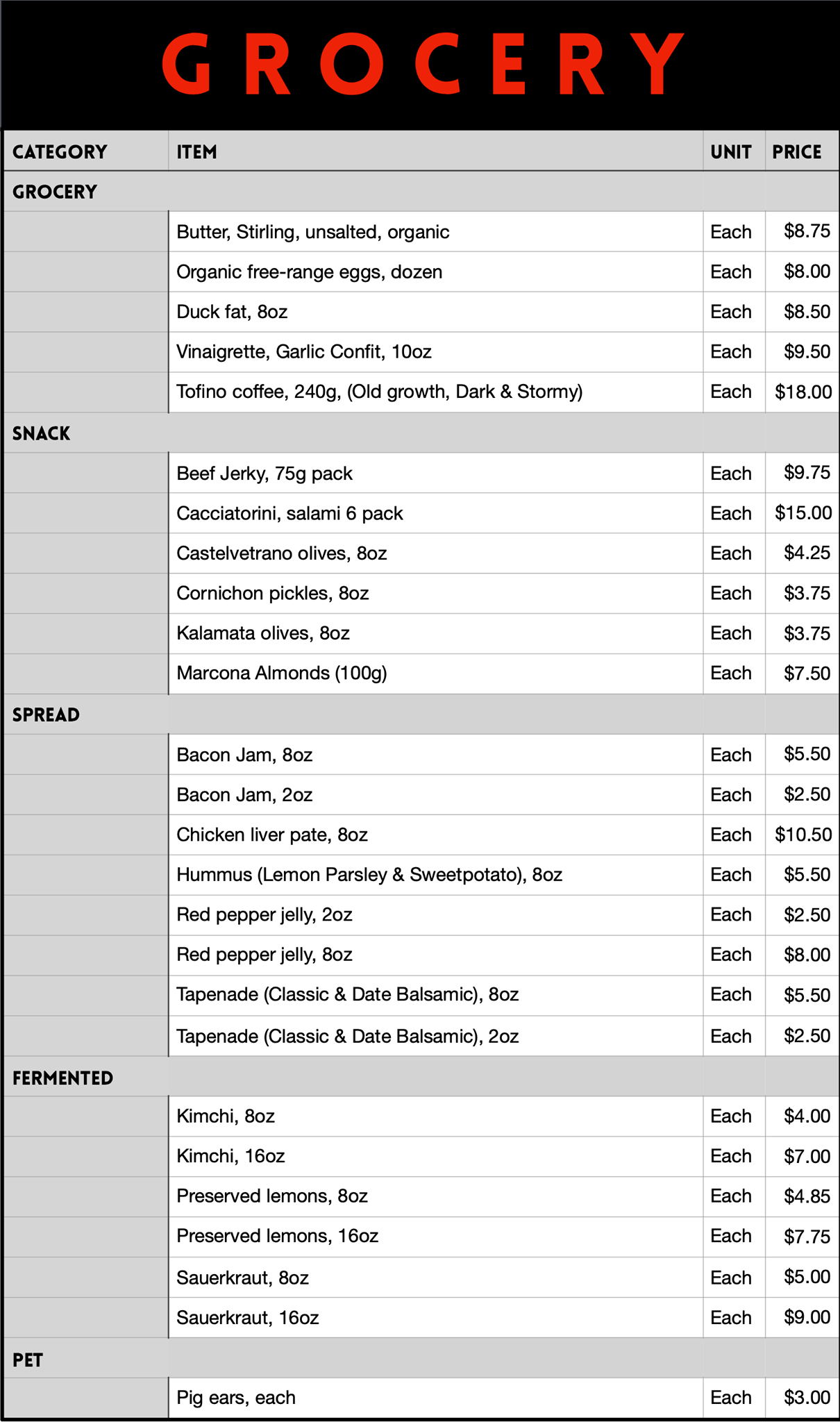
Task: Select the Hummus (Lemon Parsley & Sweetpotato) item
Action: (x=369, y=875)
